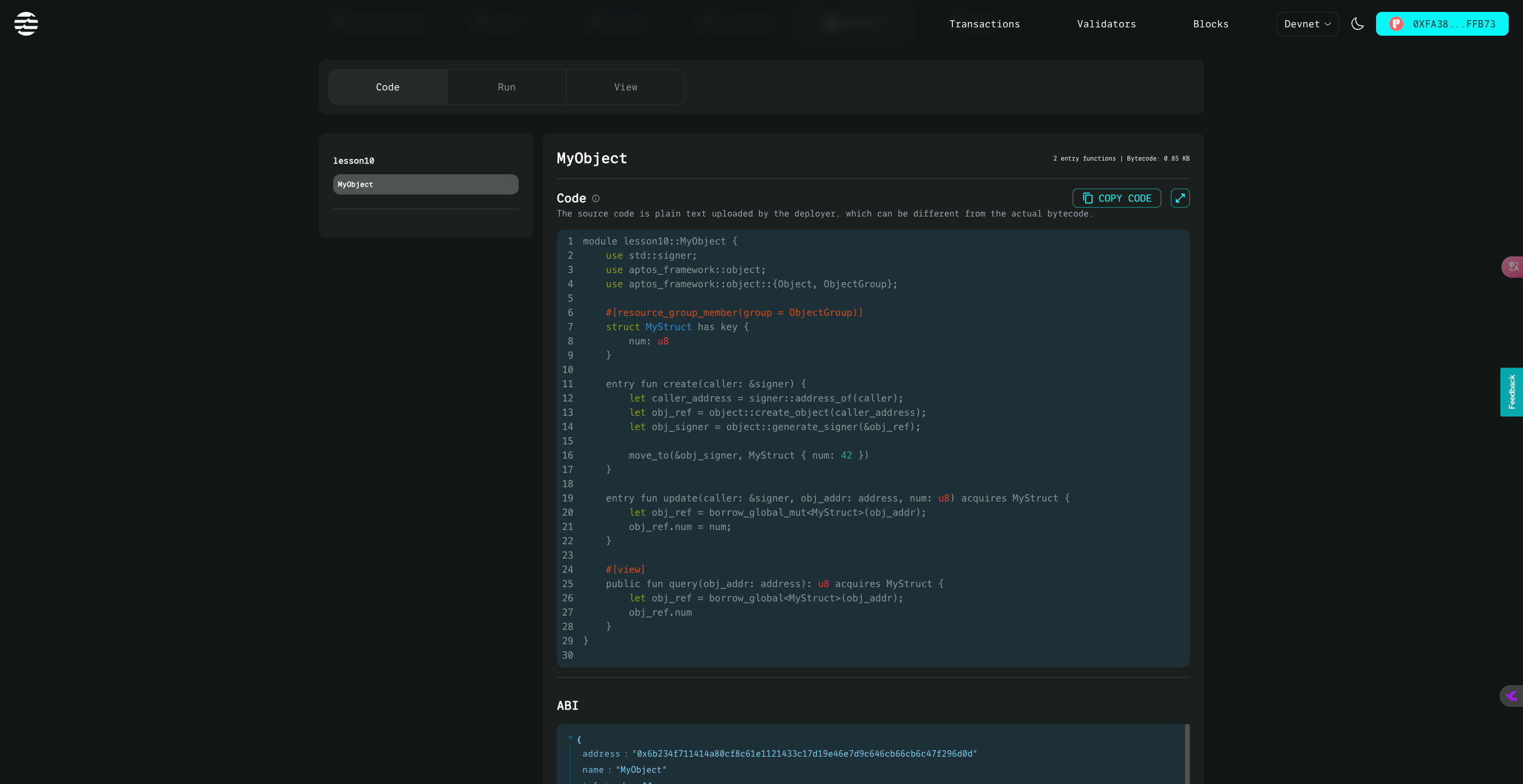The height and width of the screenshot is (784, 1523).
Task: Switch to the Run tab
Action: (x=507, y=87)
